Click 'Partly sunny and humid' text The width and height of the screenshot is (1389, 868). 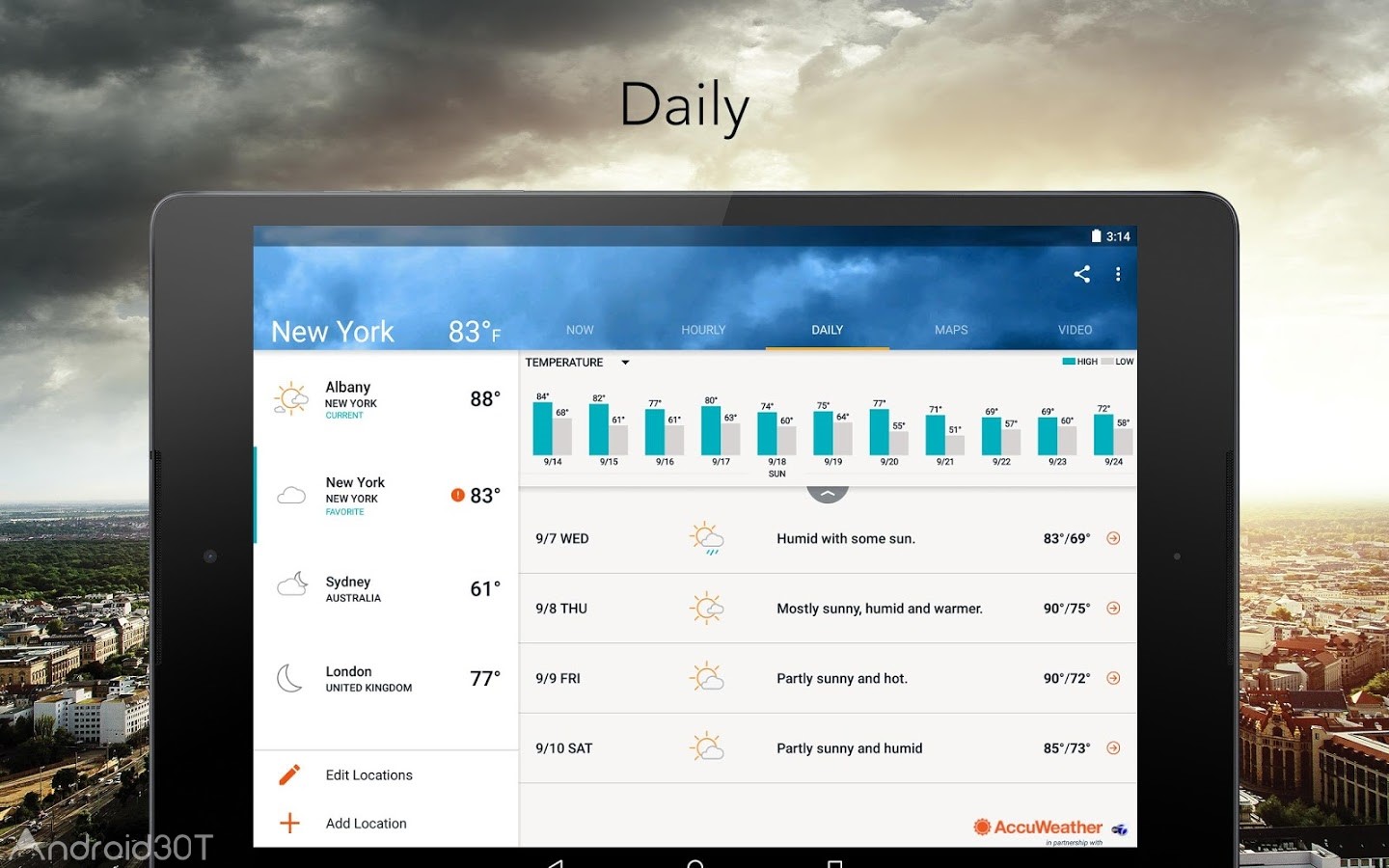point(850,748)
